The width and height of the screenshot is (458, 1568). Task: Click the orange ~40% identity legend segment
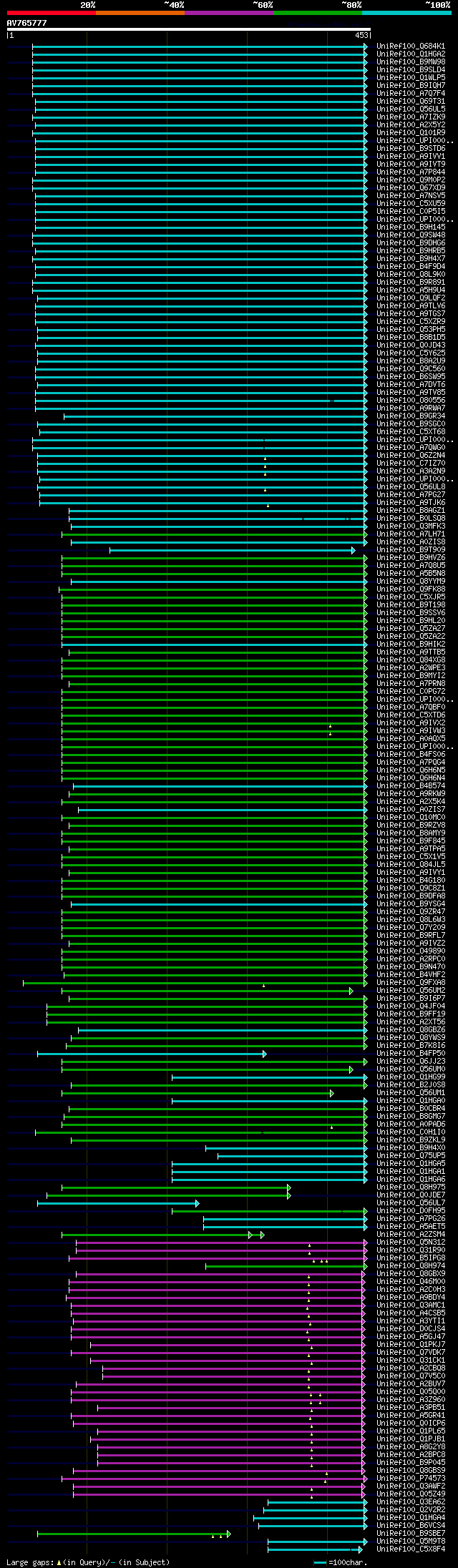click(x=140, y=13)
